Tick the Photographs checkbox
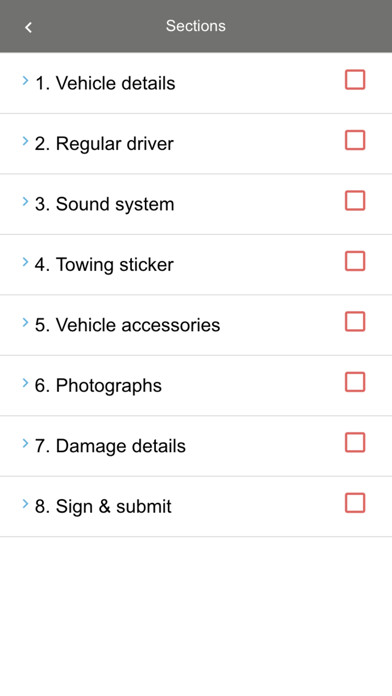 pyautogui.click(x=355, y=382)
